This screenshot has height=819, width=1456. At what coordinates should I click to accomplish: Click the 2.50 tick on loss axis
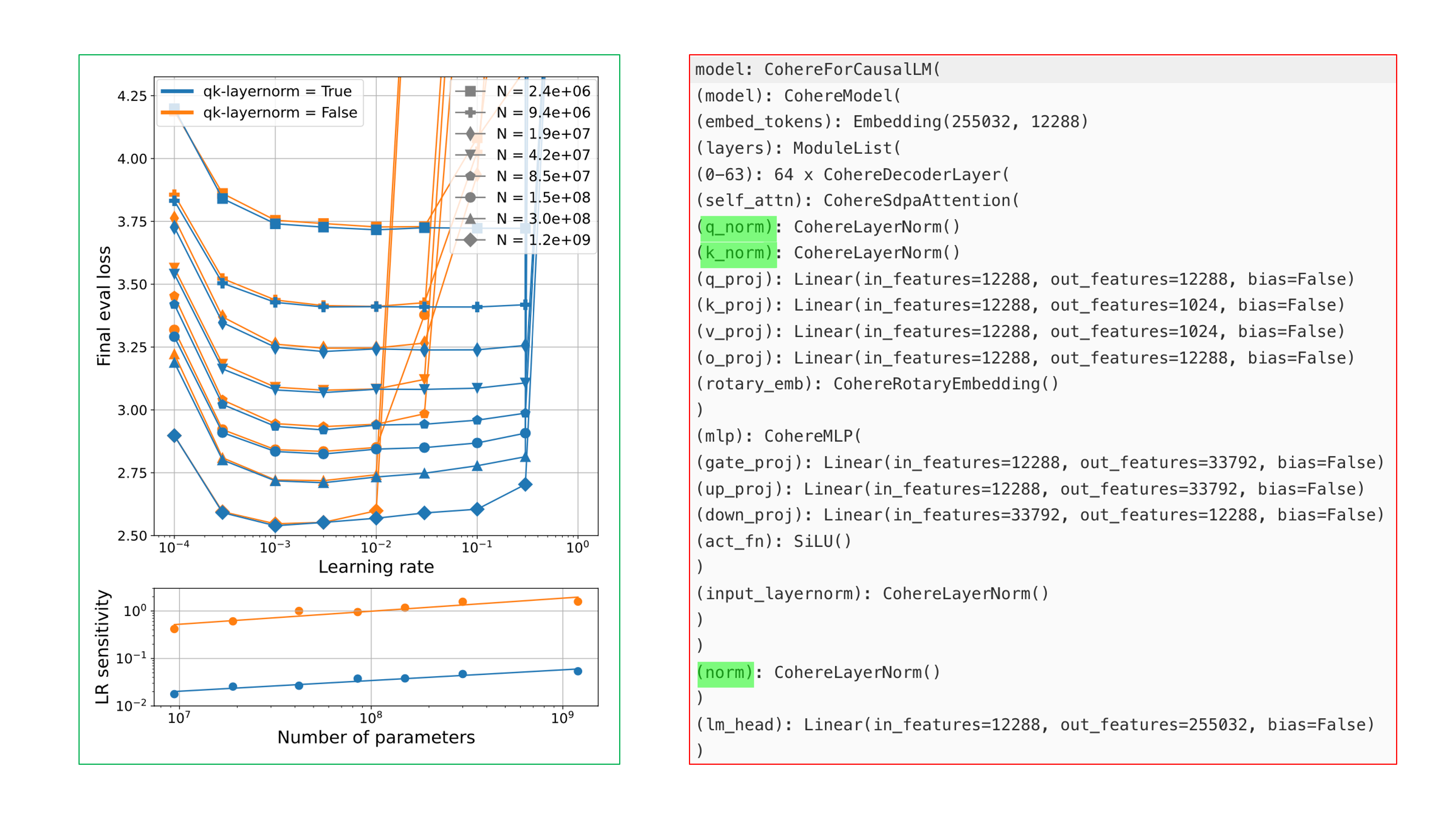(132, 535)
